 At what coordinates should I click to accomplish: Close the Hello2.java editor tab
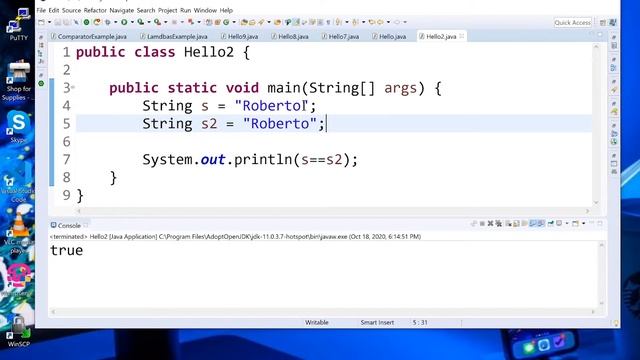[x=462, y=36]
